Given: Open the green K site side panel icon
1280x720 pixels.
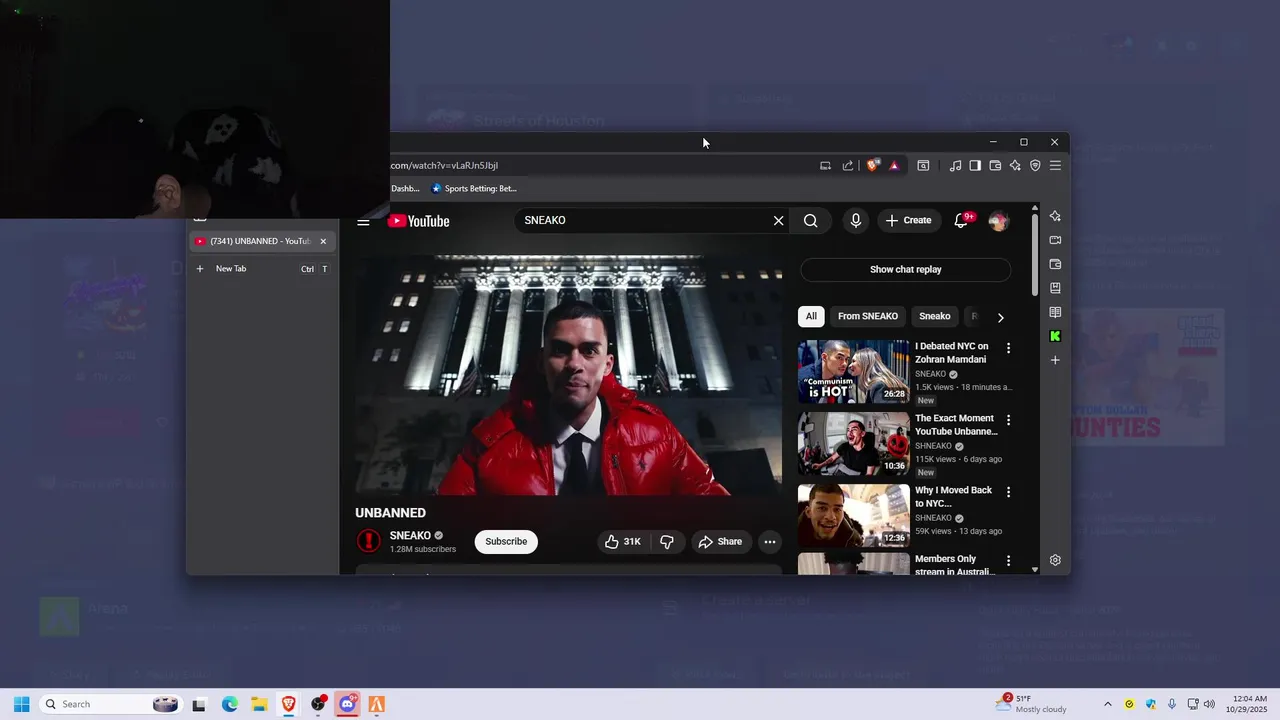Looking at the screenshot, I should (1055, 336).
